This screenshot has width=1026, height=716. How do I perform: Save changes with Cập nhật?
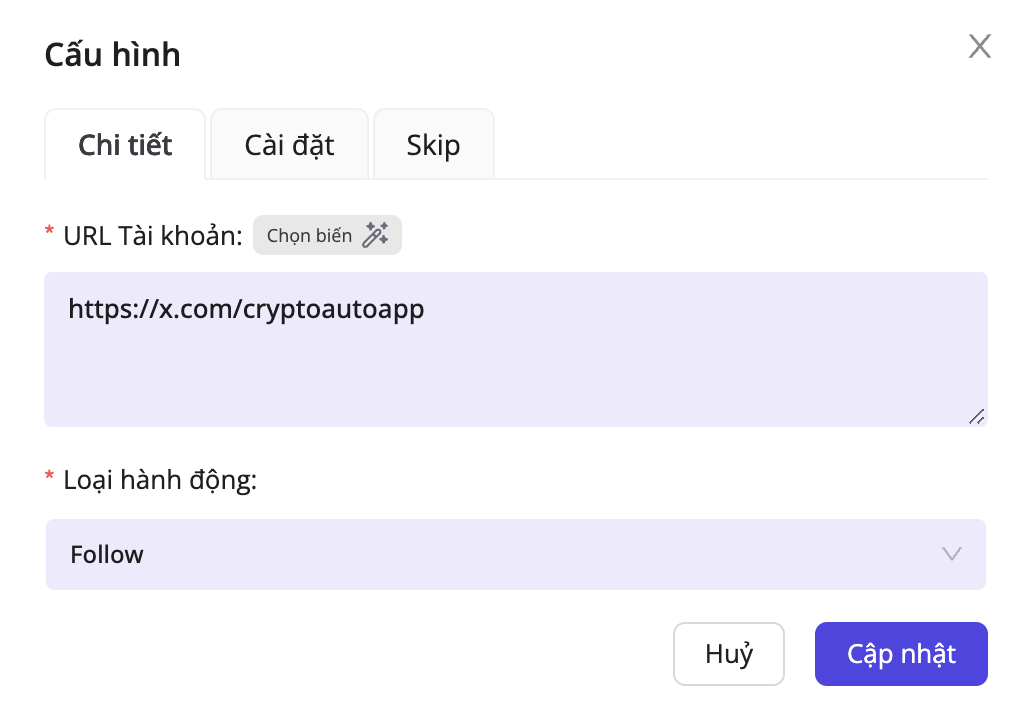901,654
